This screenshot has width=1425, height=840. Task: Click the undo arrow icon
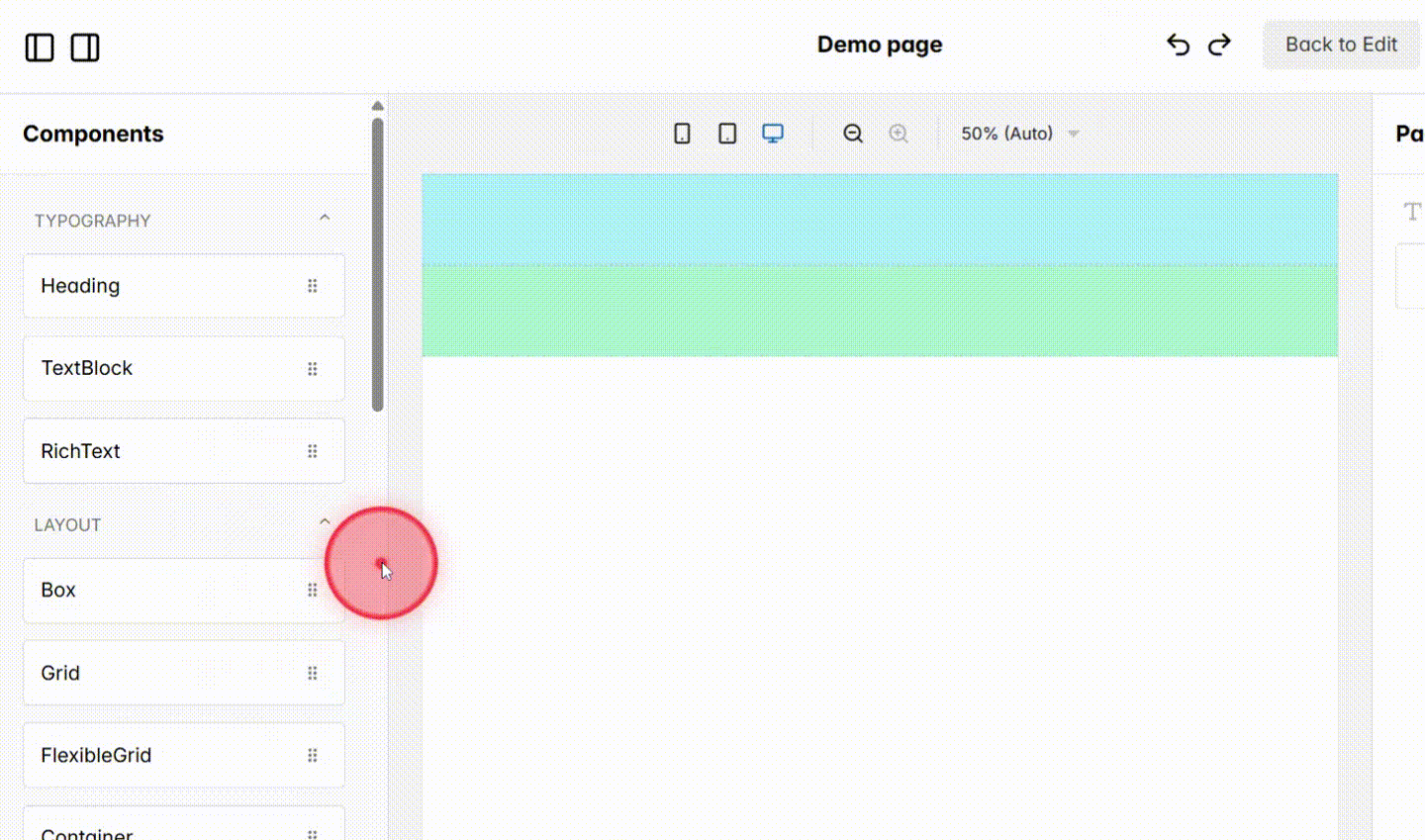(x=1177, y=45)
